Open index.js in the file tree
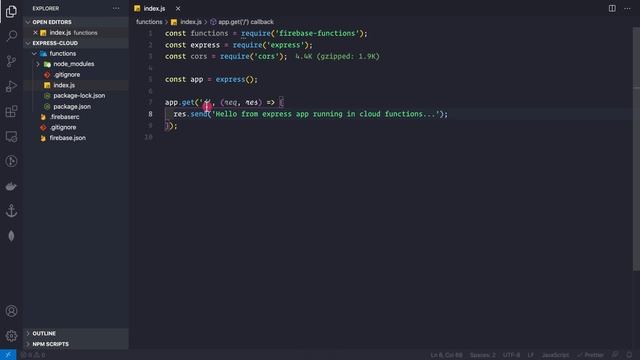The height and width of the screenshot is (360, 640). pyautogui.click(x=64, y=85)
